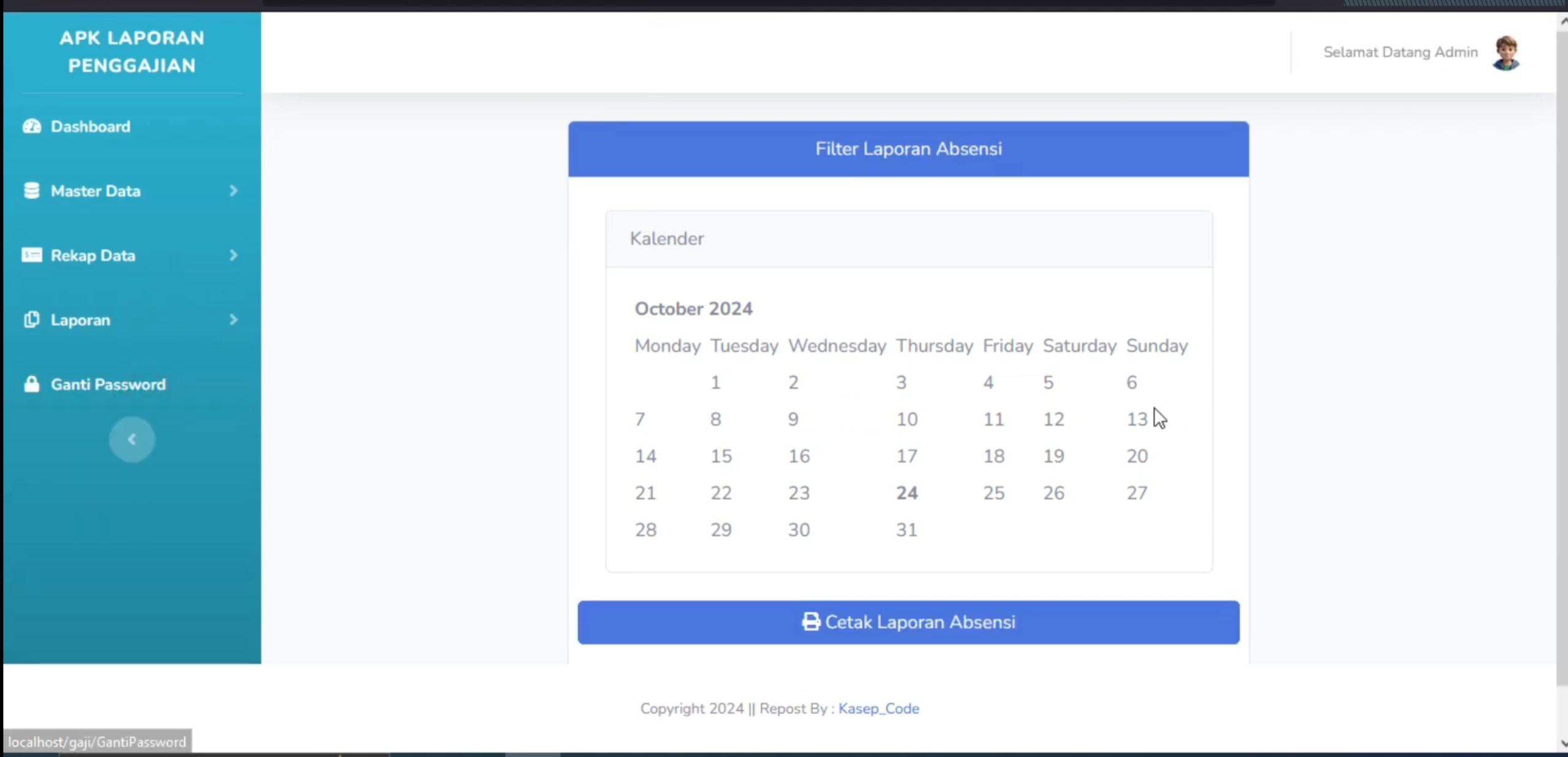Click the Wednesday column header

click(x=837, y=346)
